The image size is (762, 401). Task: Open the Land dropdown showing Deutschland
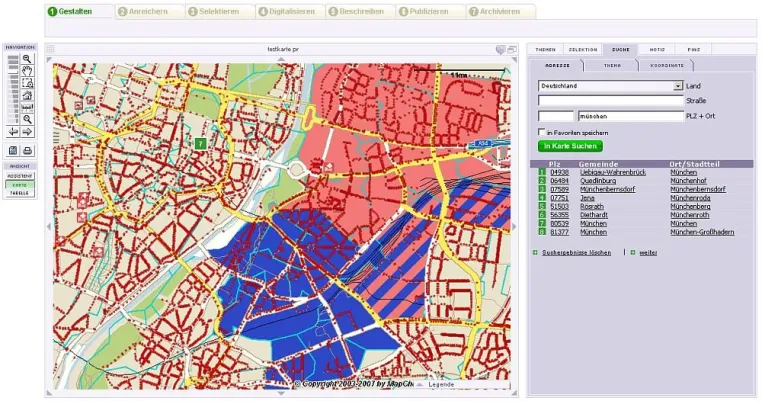click(610, 86)
